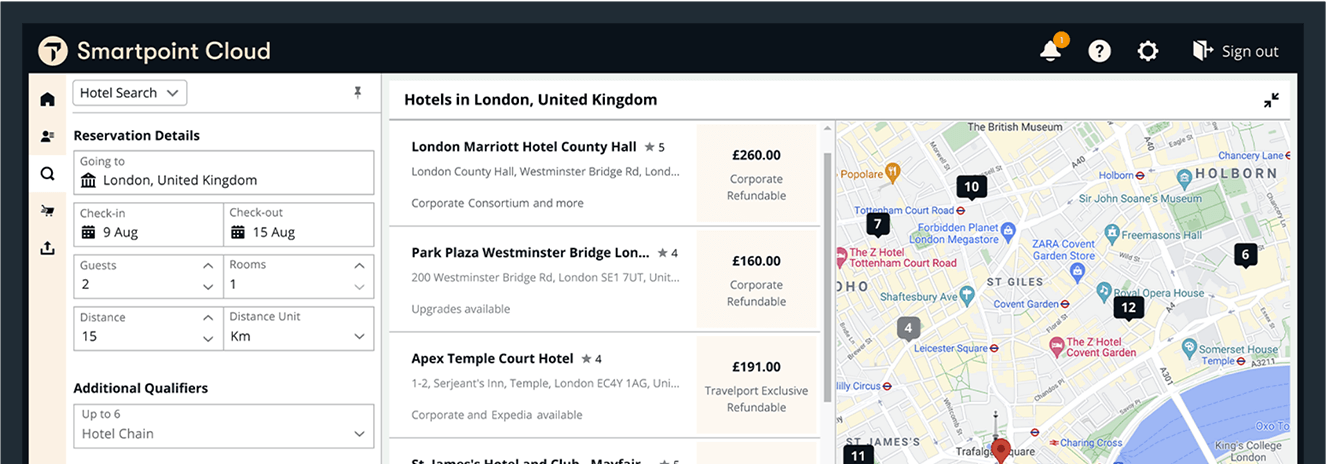Increase the Guests count stepper

point(208,266)
